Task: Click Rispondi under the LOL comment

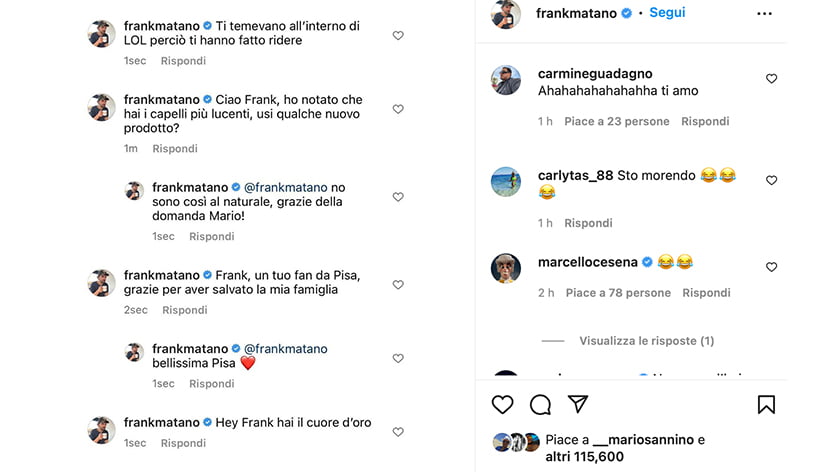Action: (x=183, y=61)
